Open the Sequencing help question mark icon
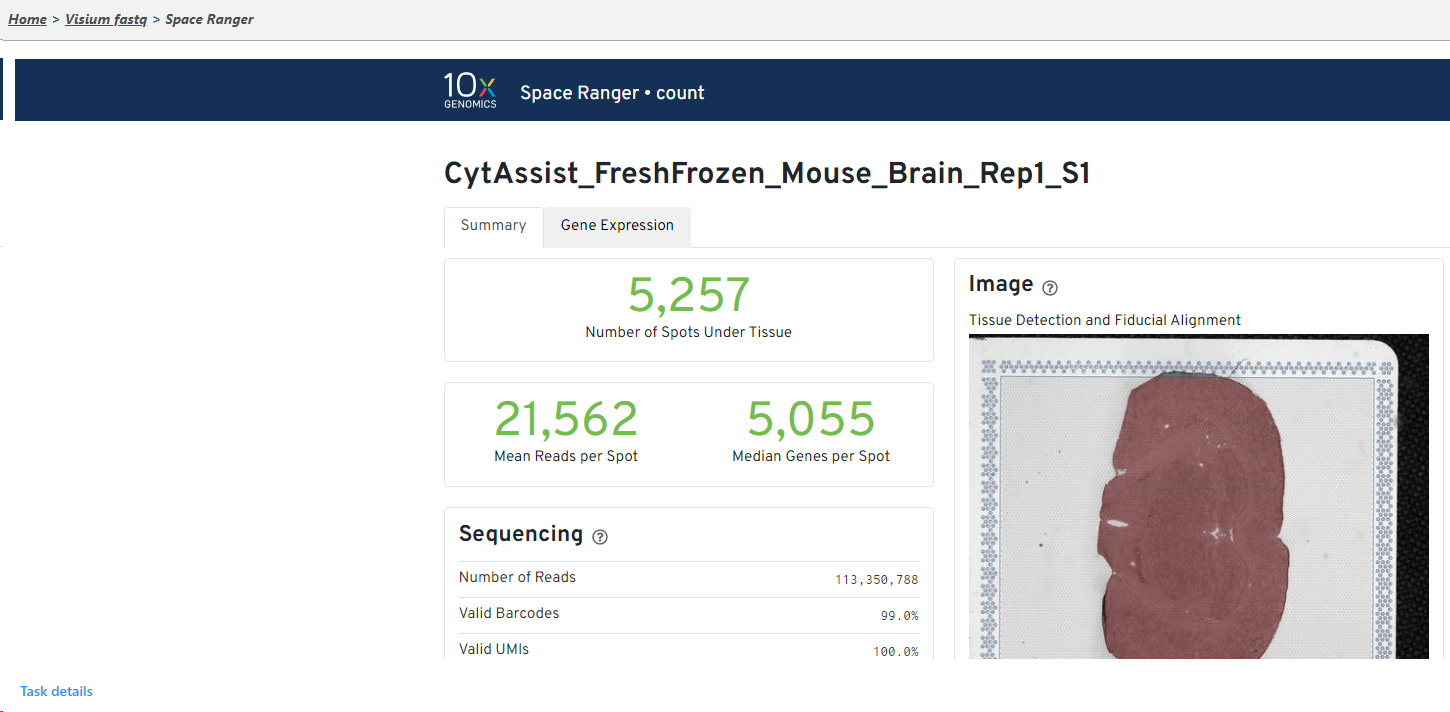The image size is (1450, 712). click(600, 537)
